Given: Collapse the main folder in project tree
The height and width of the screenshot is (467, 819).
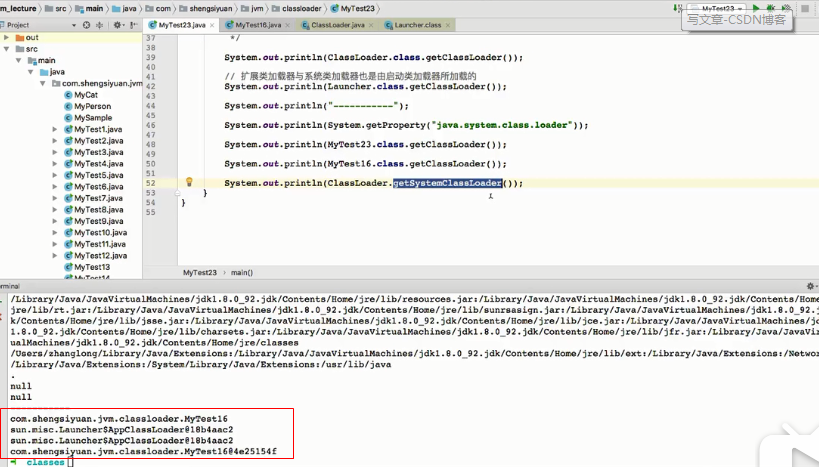Looking at the screenshot, I should point(18,61).
